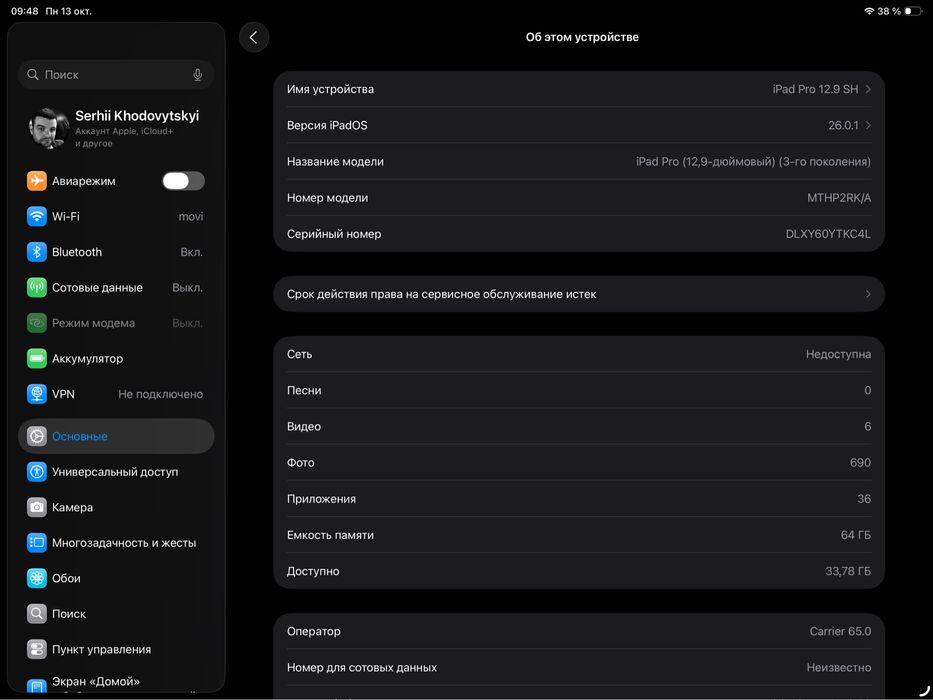Tap Емкость памяти 64 ГБ value
Screen dimensions: 933x700
click(856, 535)
